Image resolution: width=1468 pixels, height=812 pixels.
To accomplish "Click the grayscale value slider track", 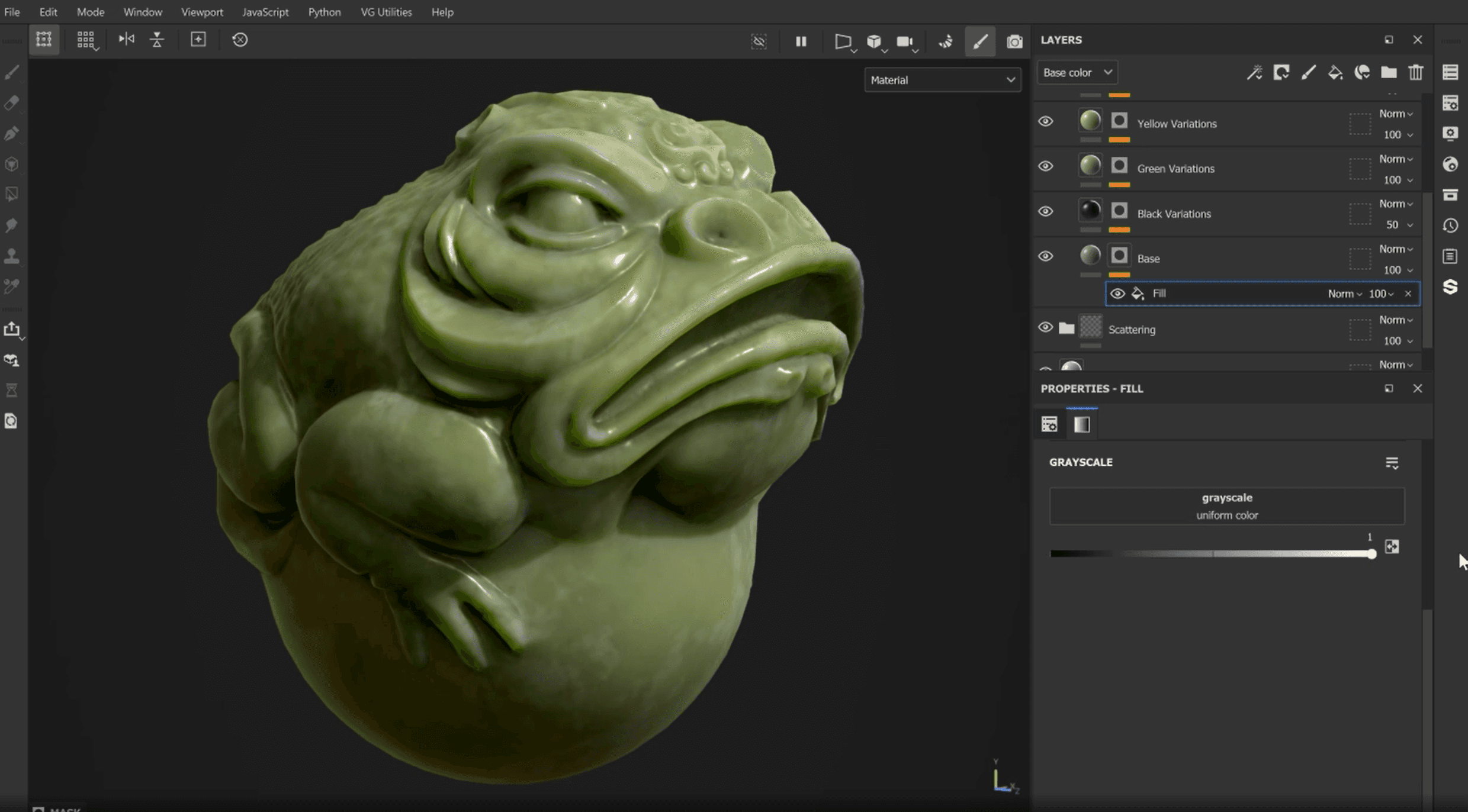I will click(x=1210, y=554).
